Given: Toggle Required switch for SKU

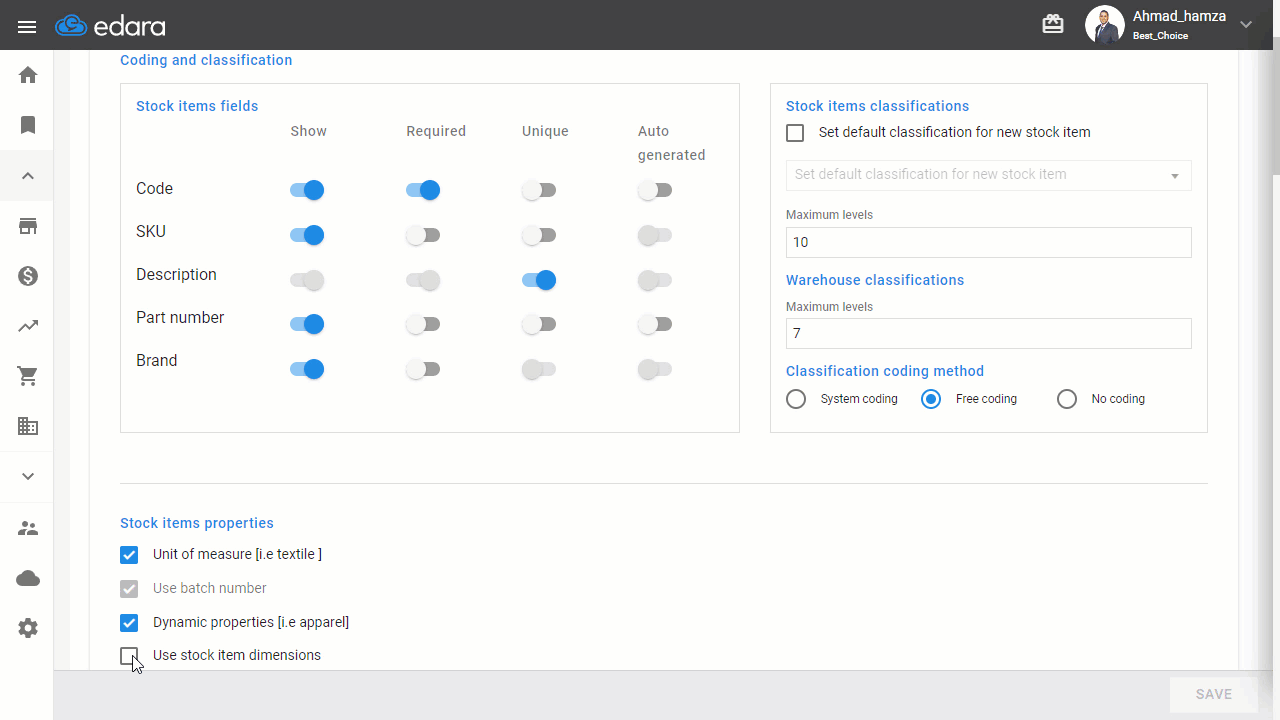Looking at the screenshot, I should 423,235.
